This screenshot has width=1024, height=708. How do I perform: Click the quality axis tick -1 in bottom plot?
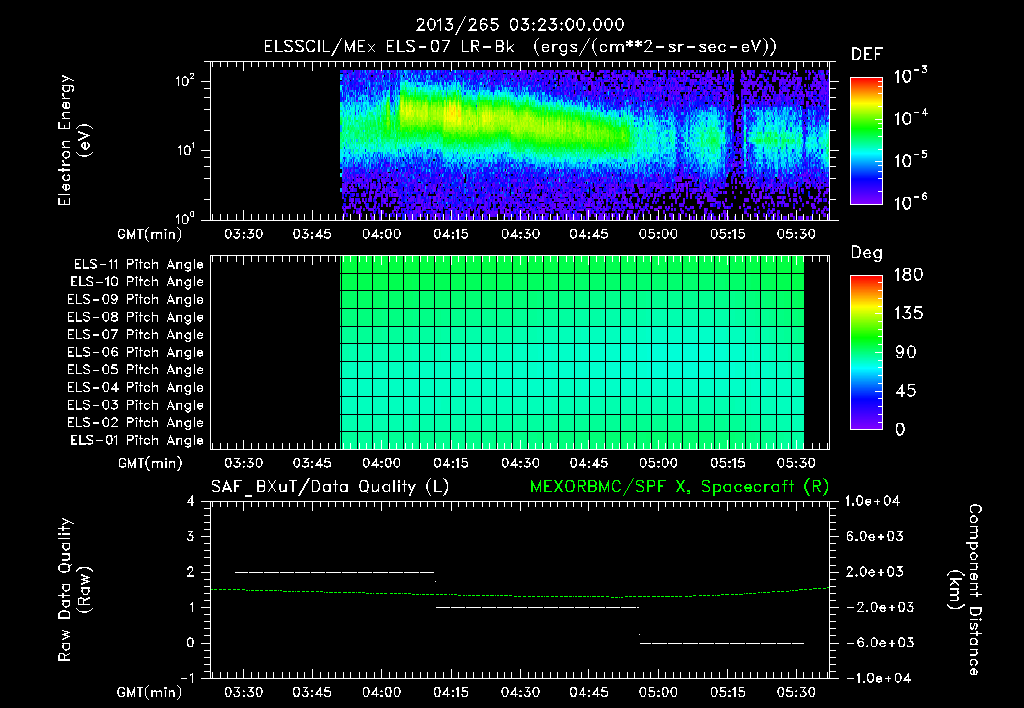(x=187, y=678)
